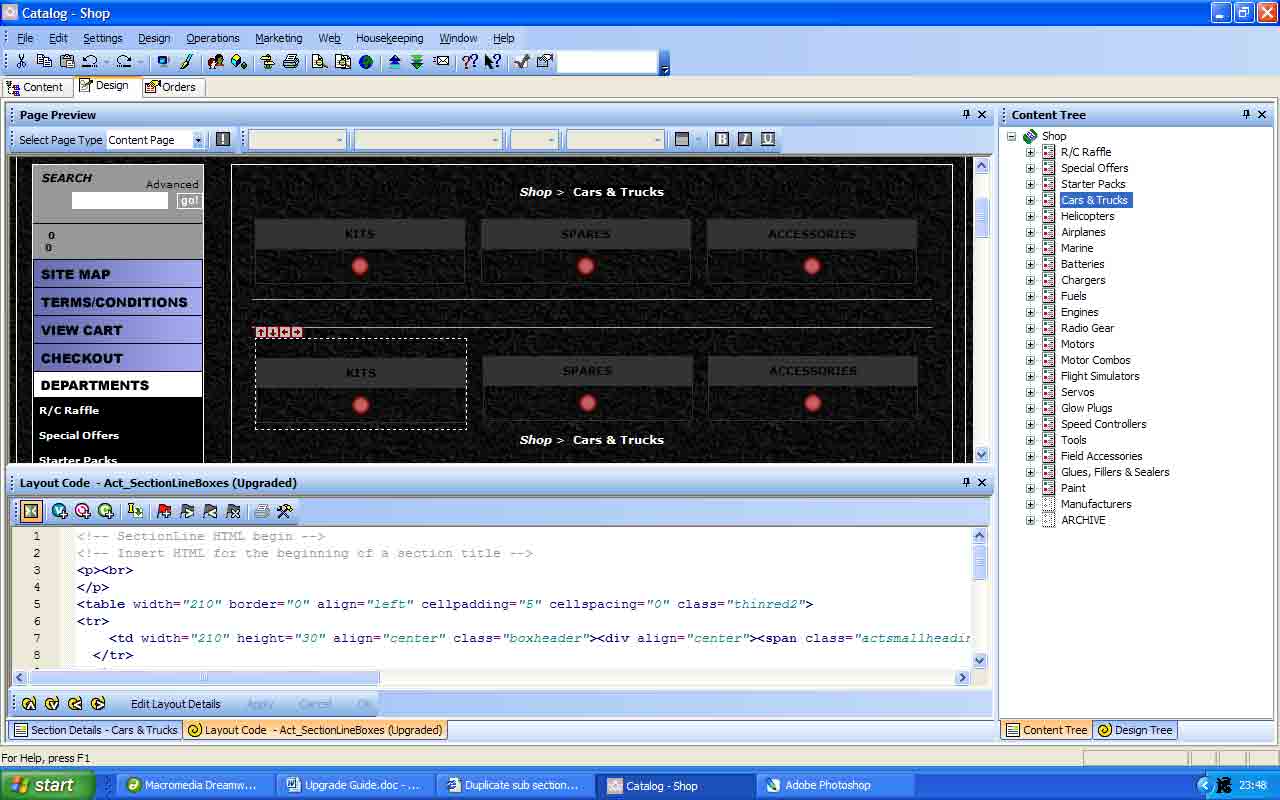Toggle the Italic formatting button in Page Preview

click(745, 139)
